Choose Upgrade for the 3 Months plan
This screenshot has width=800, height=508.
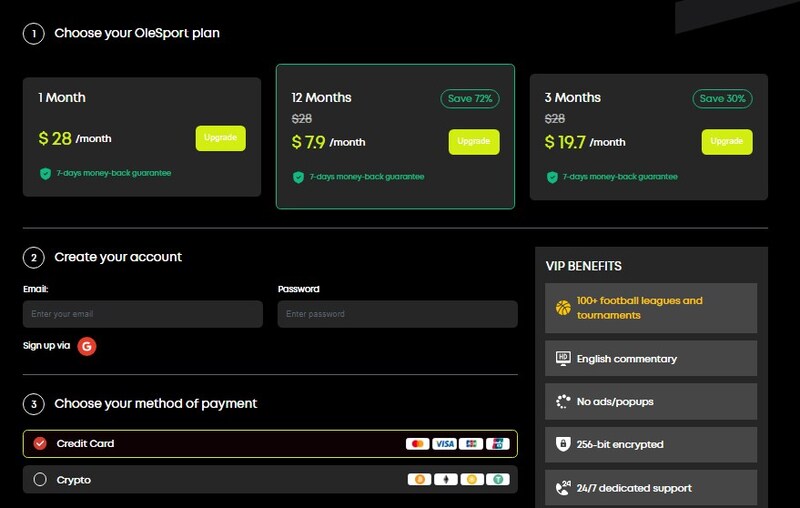[x=727, y=141]
